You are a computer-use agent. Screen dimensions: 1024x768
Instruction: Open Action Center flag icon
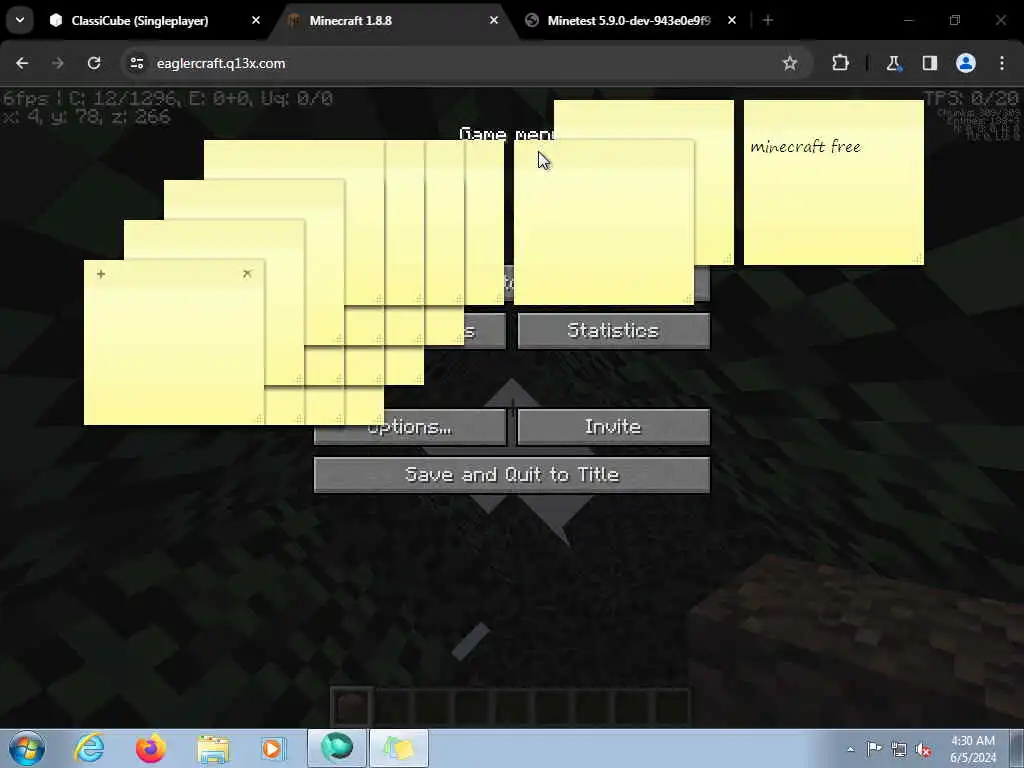coord(874,749)
